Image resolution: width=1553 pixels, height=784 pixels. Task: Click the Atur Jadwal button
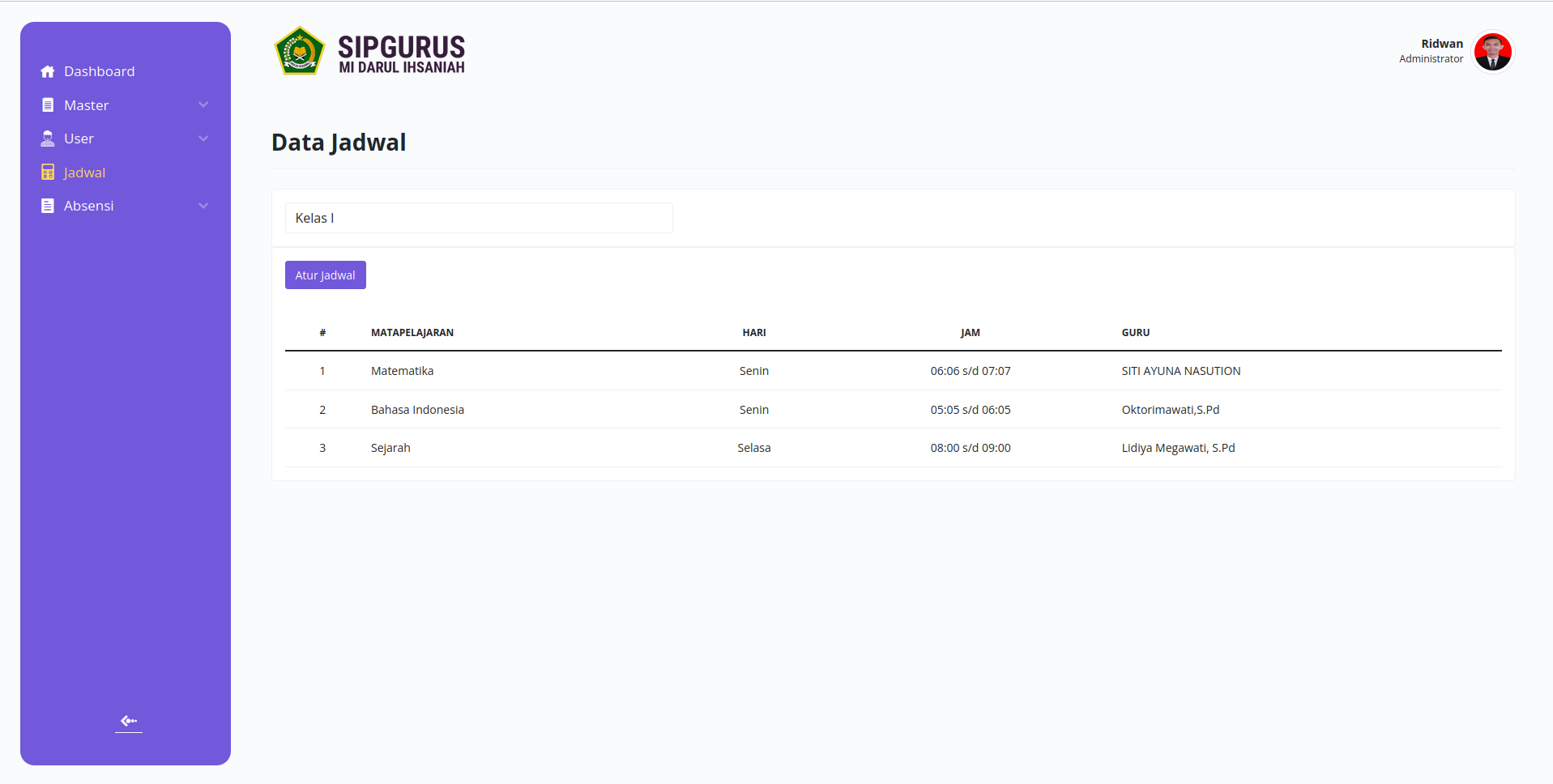click(x=326, y=275)
